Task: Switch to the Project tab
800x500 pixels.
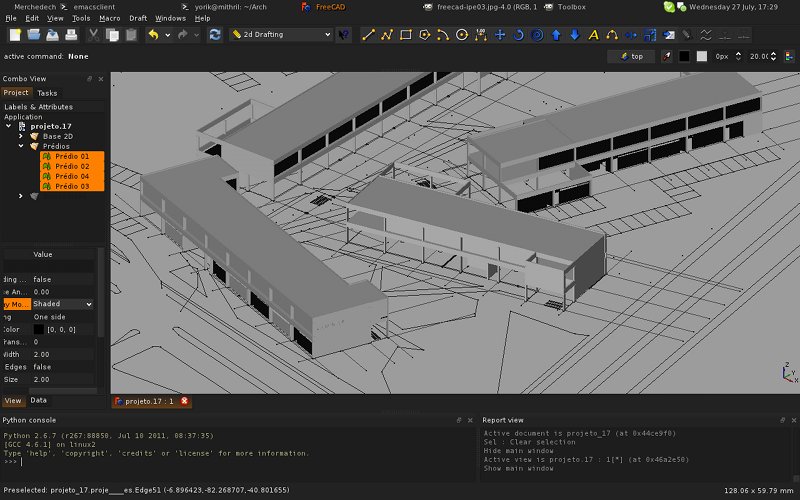Action: coord(16,92)
